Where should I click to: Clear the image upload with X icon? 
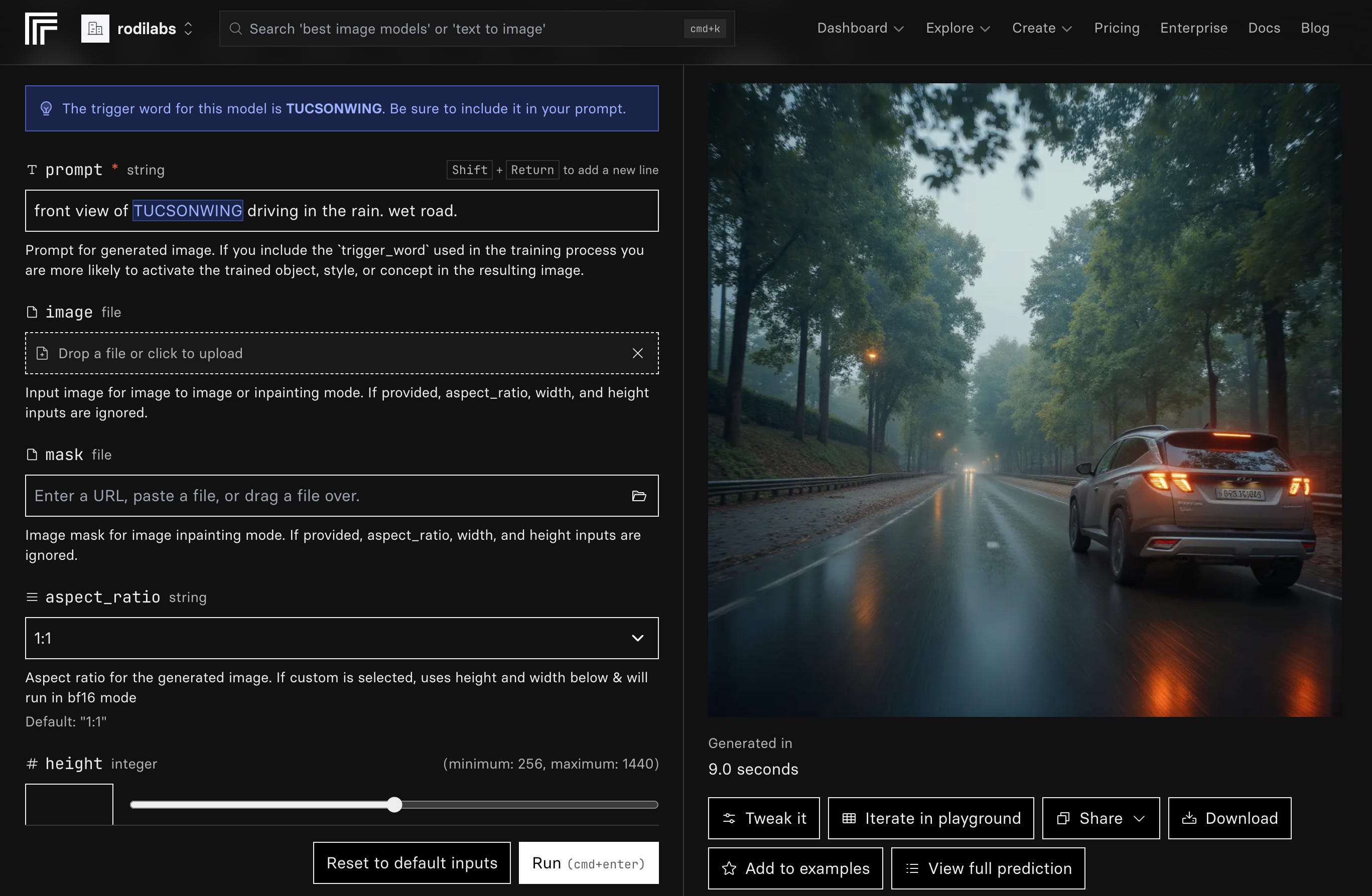(x=638, y=353)
